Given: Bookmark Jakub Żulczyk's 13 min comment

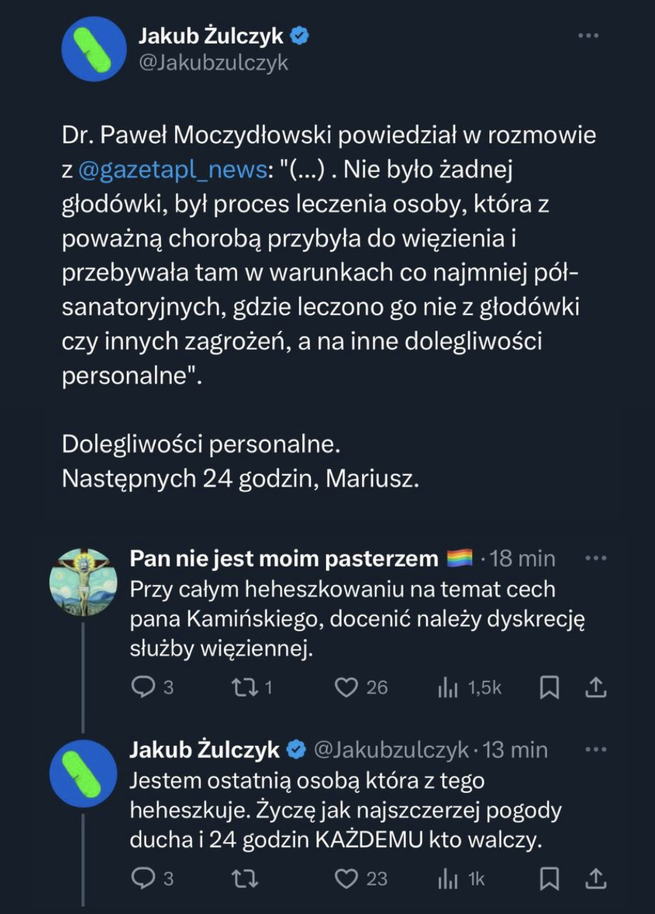Looking at the screenshot, I should (549, 878).
